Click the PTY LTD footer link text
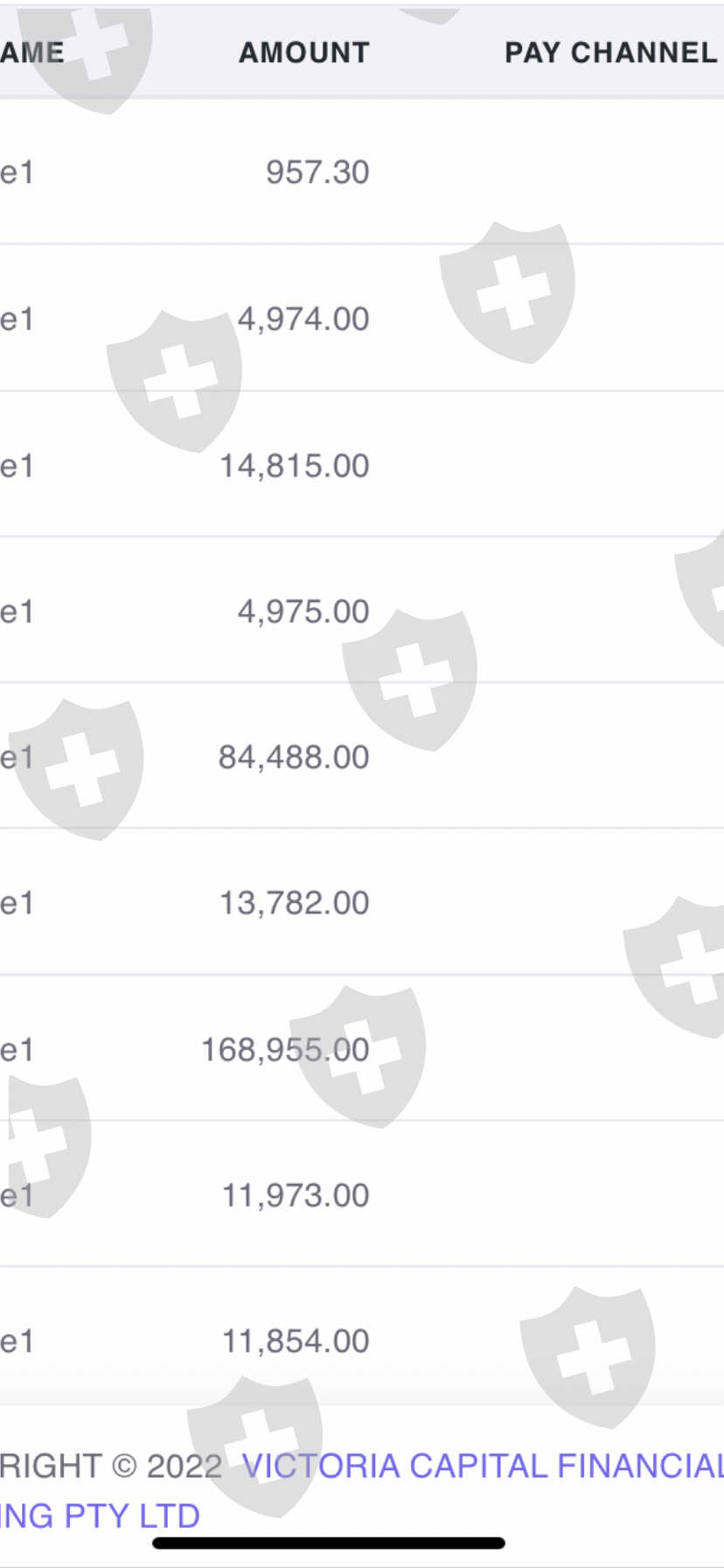Image resolution: width=724 pixels, height=1568 pixels. tap(100, 1515)
